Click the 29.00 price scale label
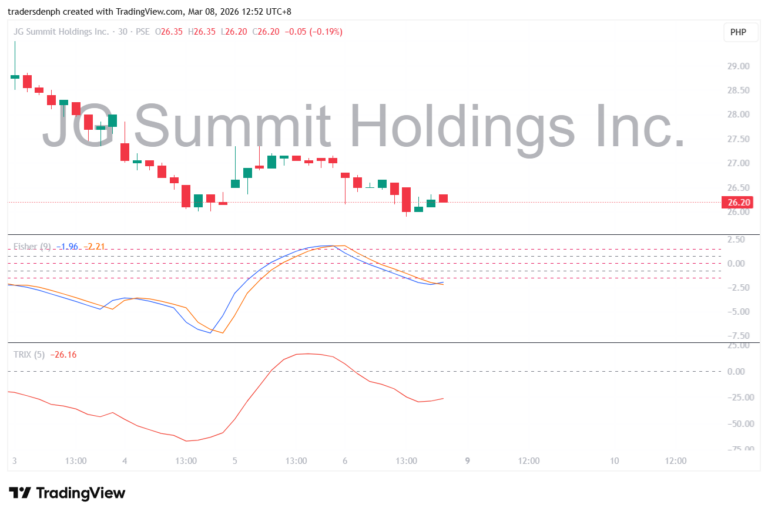 [x=738, y=66]
